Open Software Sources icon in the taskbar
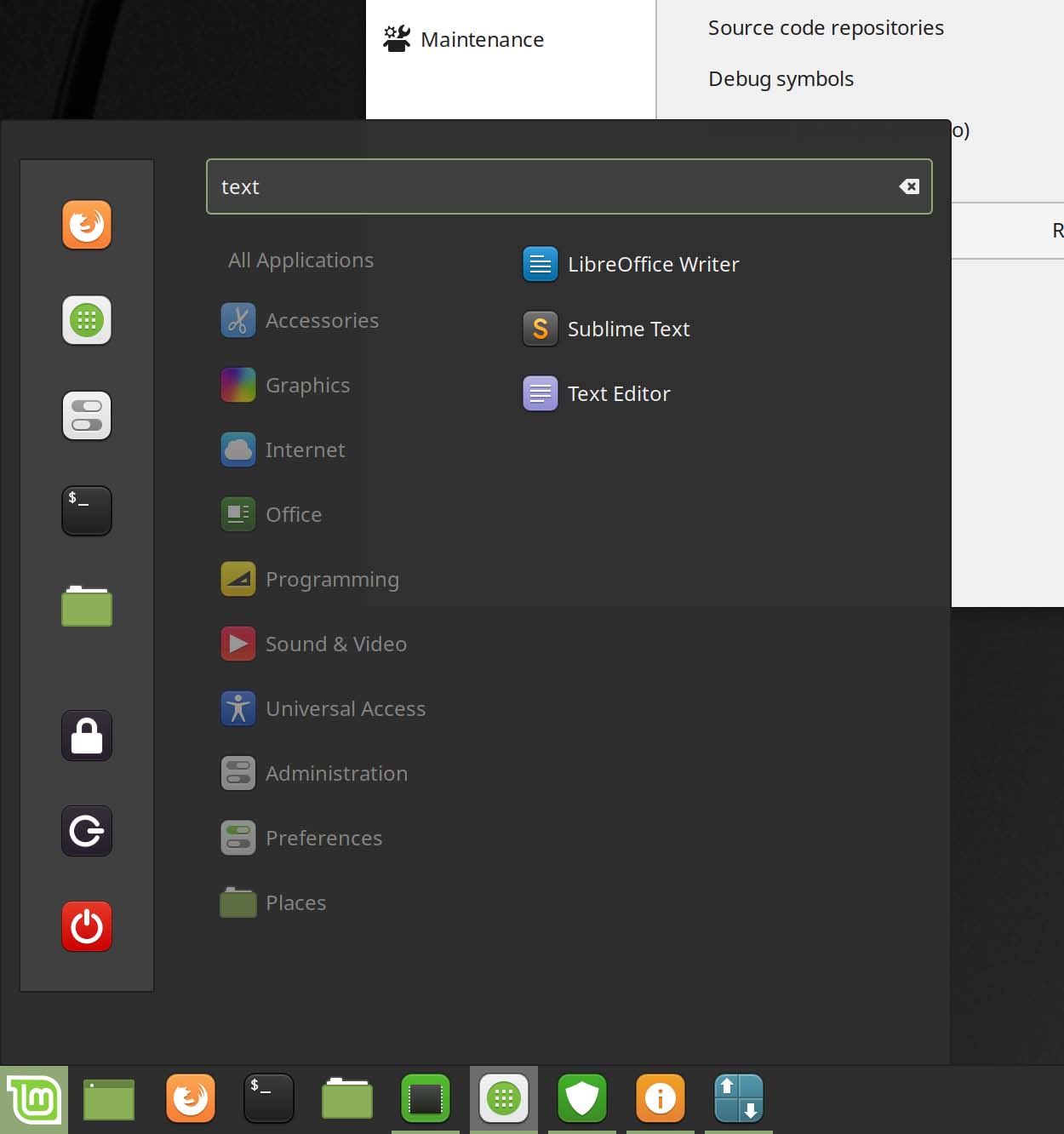This screenshot has width=1064, height=1134. 661,1098
